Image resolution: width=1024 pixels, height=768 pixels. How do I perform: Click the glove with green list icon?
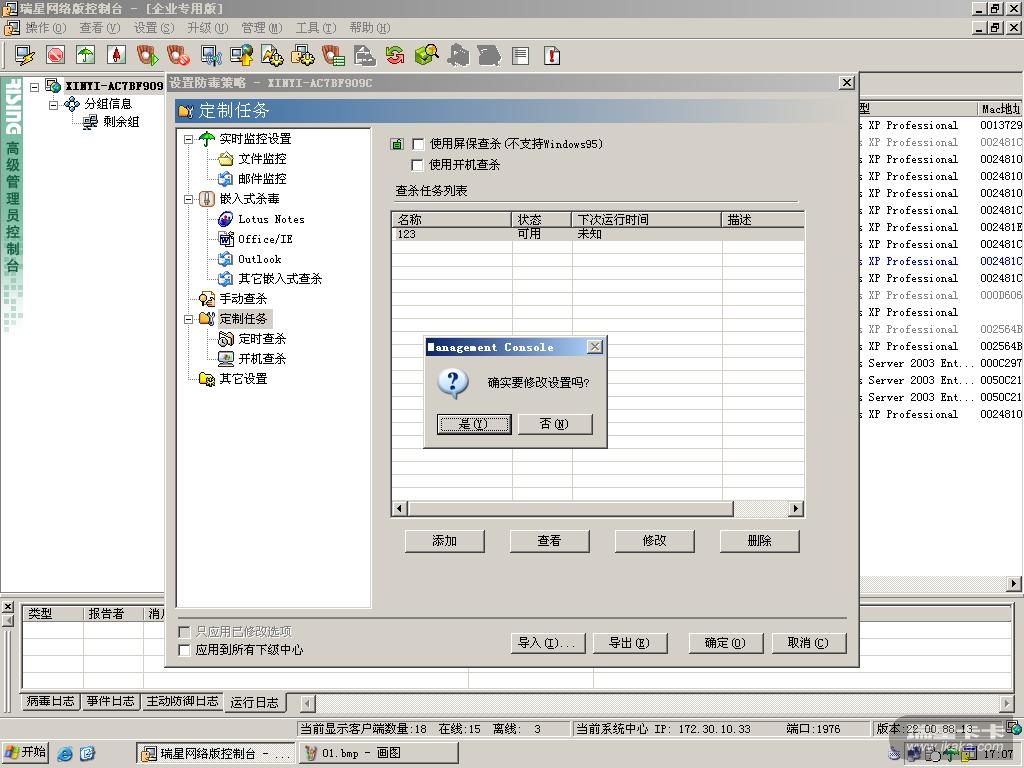tap(333, 56)
